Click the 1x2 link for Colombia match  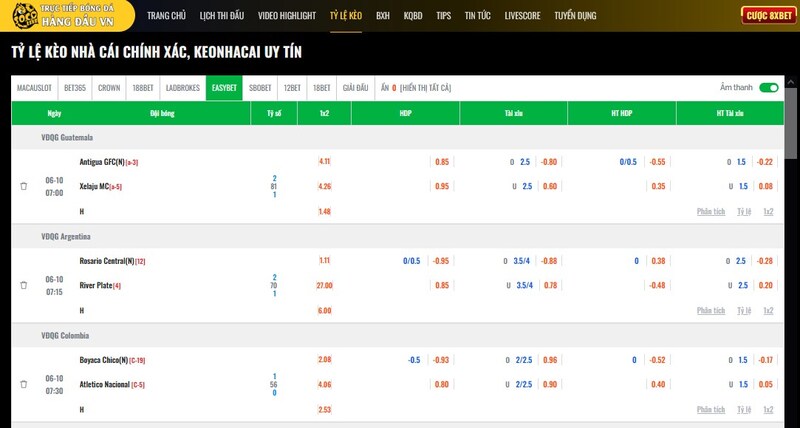(768, 409)
